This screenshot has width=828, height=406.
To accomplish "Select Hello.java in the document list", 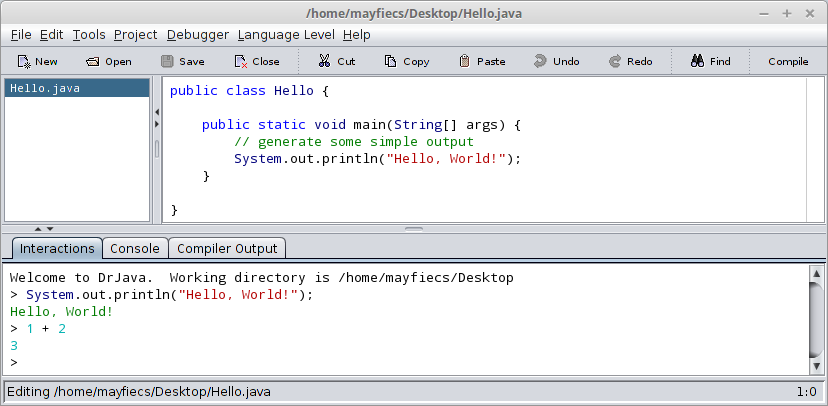I will (77, 88).
